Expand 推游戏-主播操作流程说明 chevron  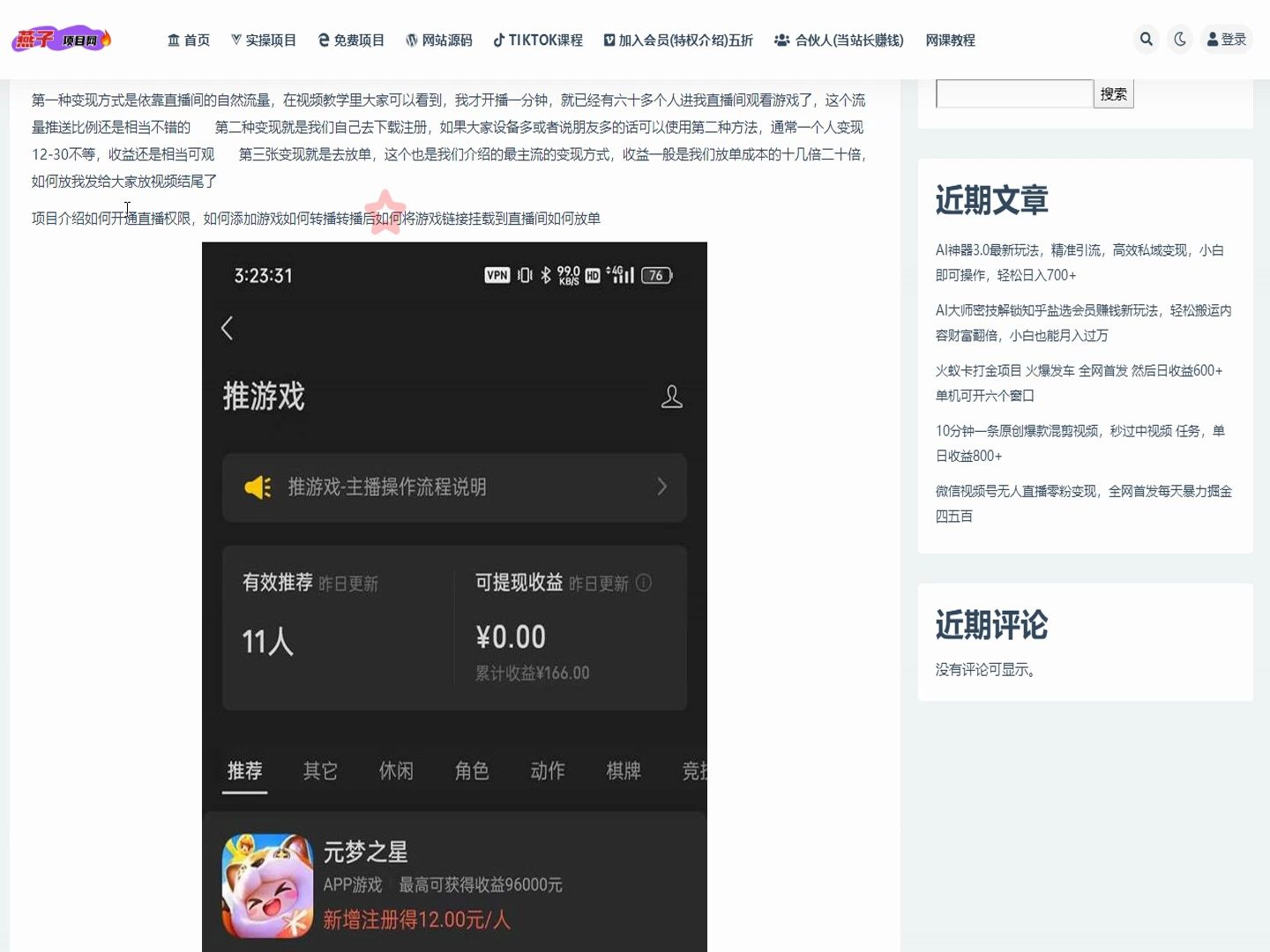(662, 487)
